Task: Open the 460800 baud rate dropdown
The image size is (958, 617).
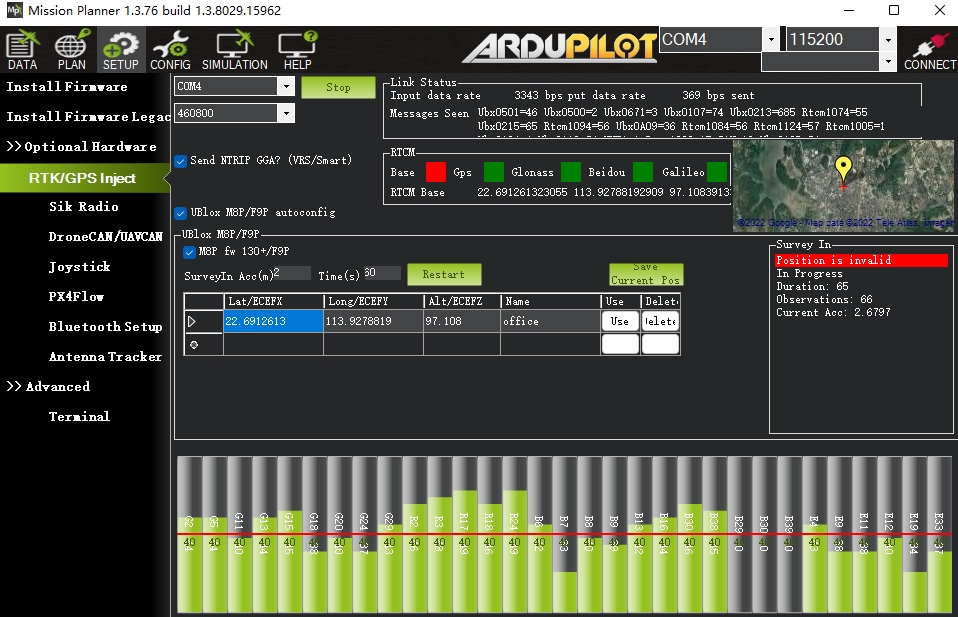Action: (286, 113)
